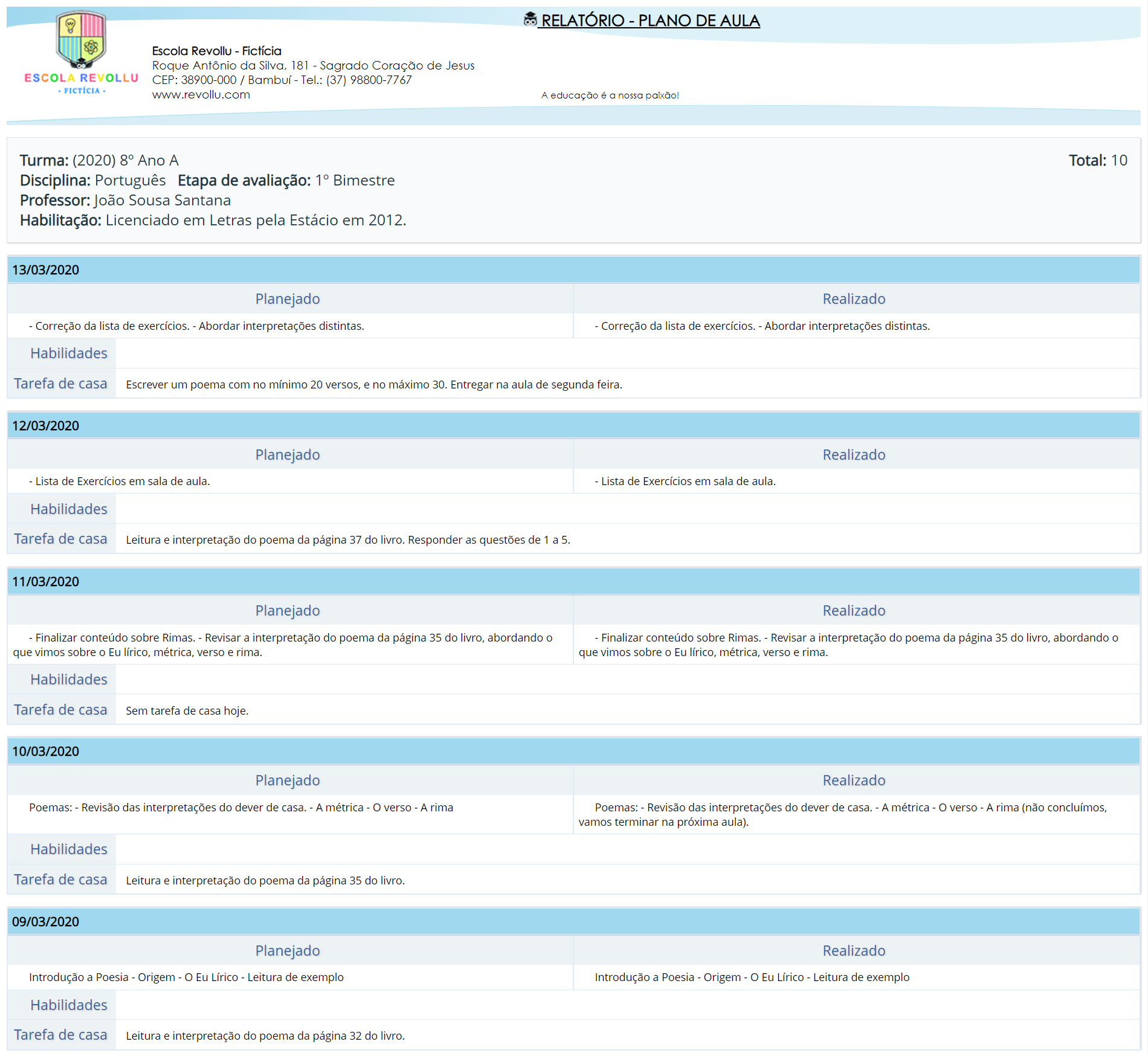Click the 12/03/2020 date header
The image size is (1148, 1056).
573,426
